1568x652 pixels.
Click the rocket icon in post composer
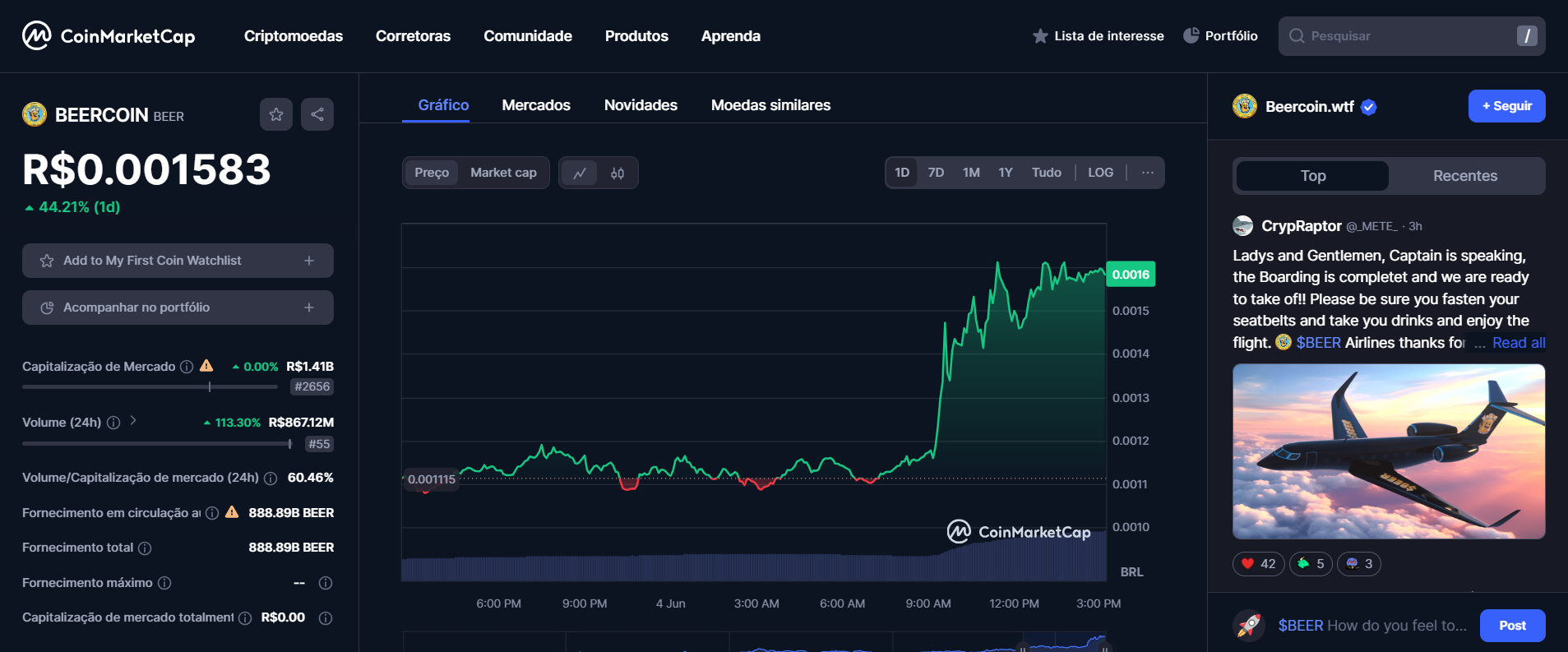[x=1249, y=626]
